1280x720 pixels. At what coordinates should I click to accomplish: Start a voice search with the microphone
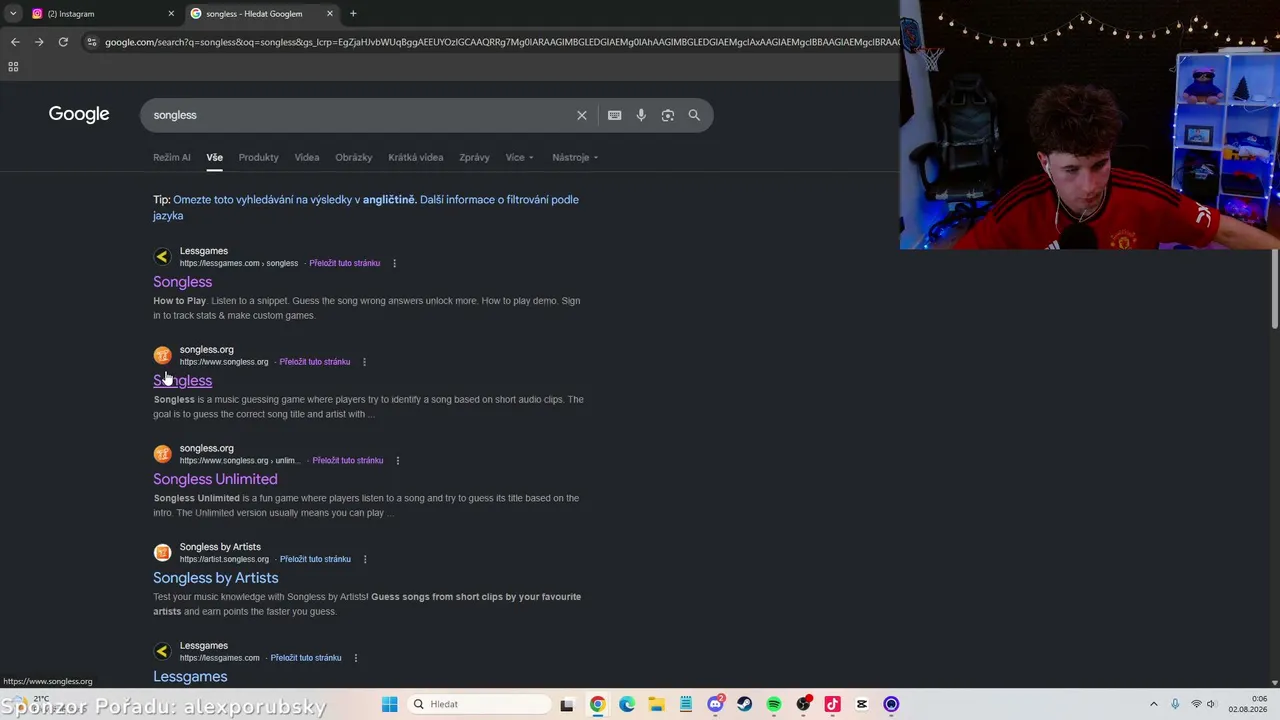pos(641,115)
